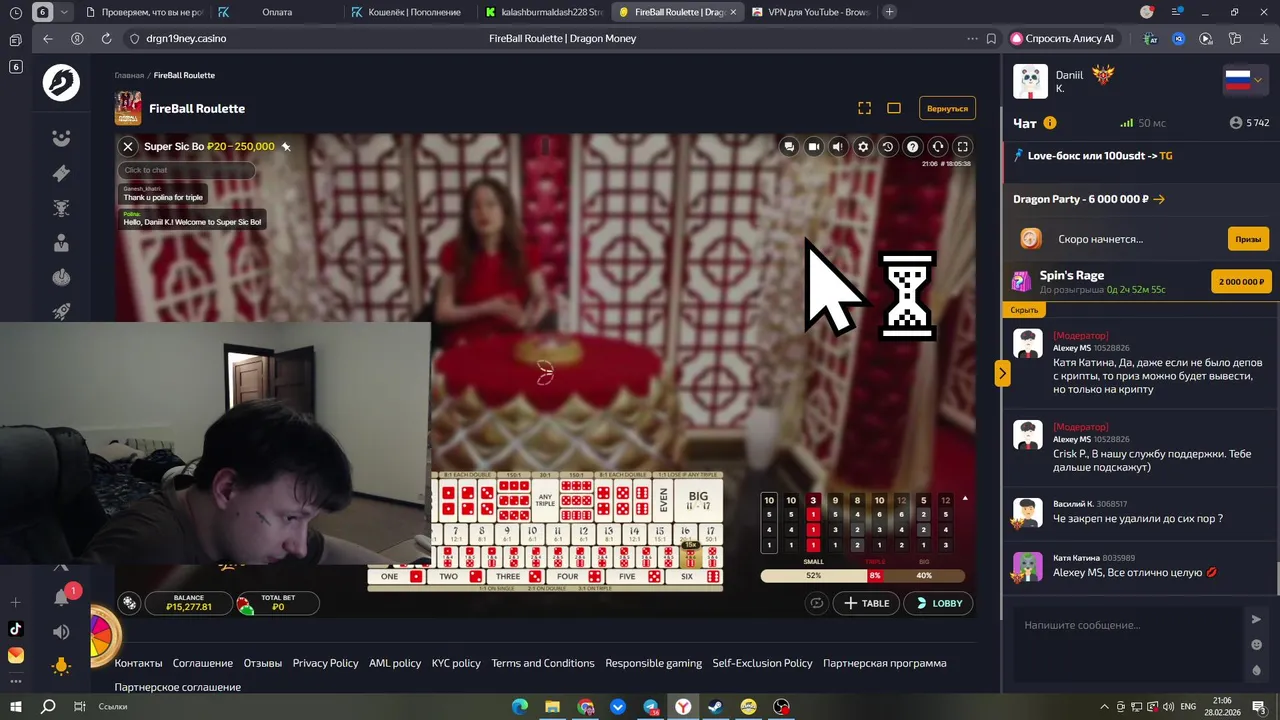Image resolution: width=1280 pixels, height=720 pixels.
Task: Click the Dragon Money logo in the sidebar
Action: tap(61, 82)
